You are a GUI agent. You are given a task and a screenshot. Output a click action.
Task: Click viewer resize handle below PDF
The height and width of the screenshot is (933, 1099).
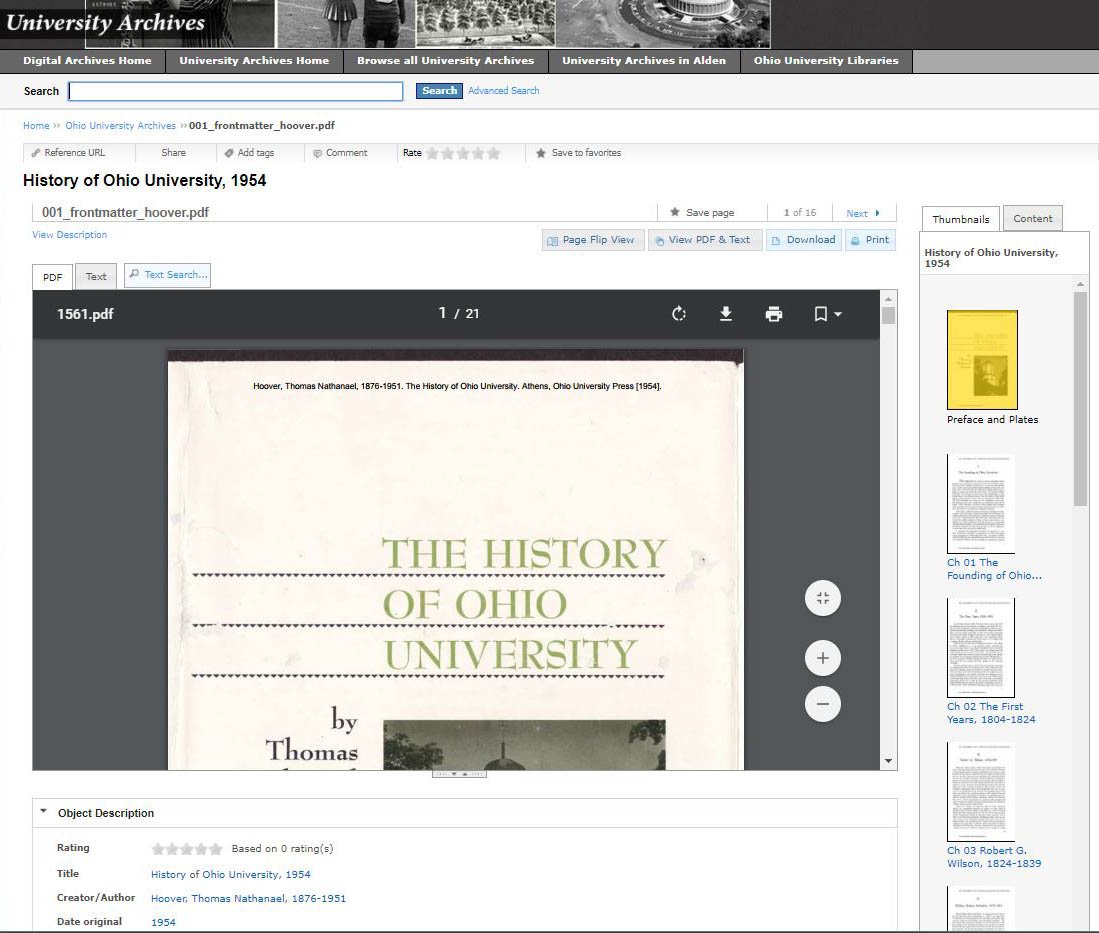pyautogui.click(x=459, y=774)
